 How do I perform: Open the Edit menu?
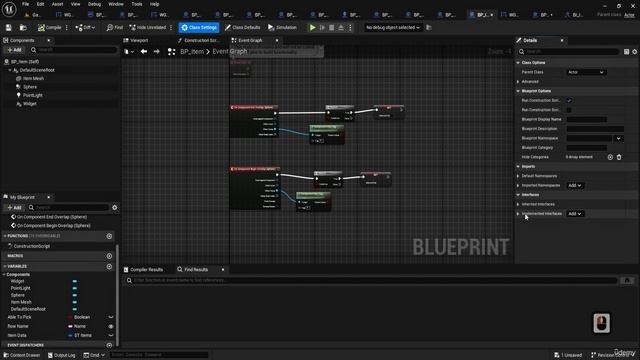coord(40,4)
